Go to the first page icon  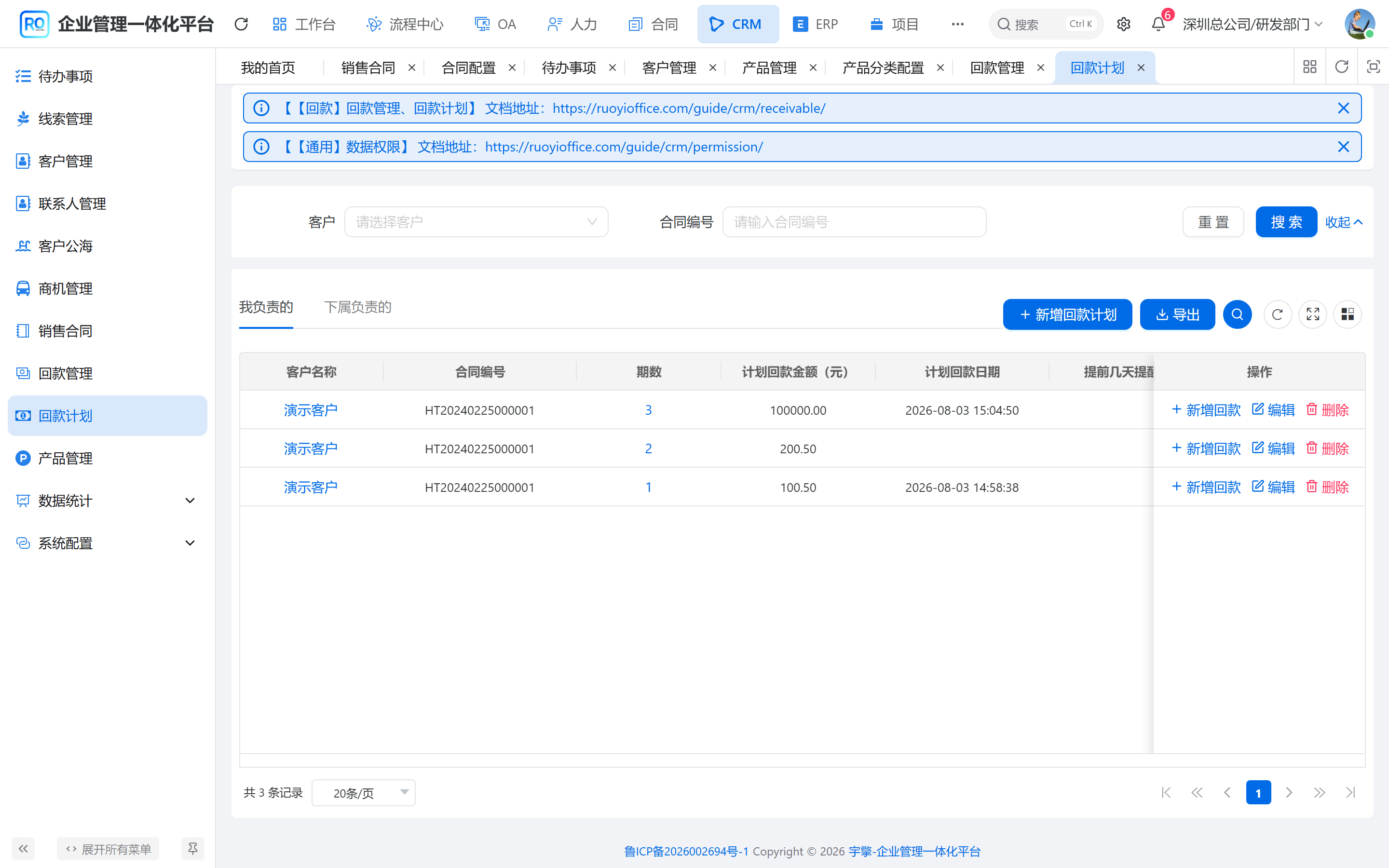point(1166,793)
